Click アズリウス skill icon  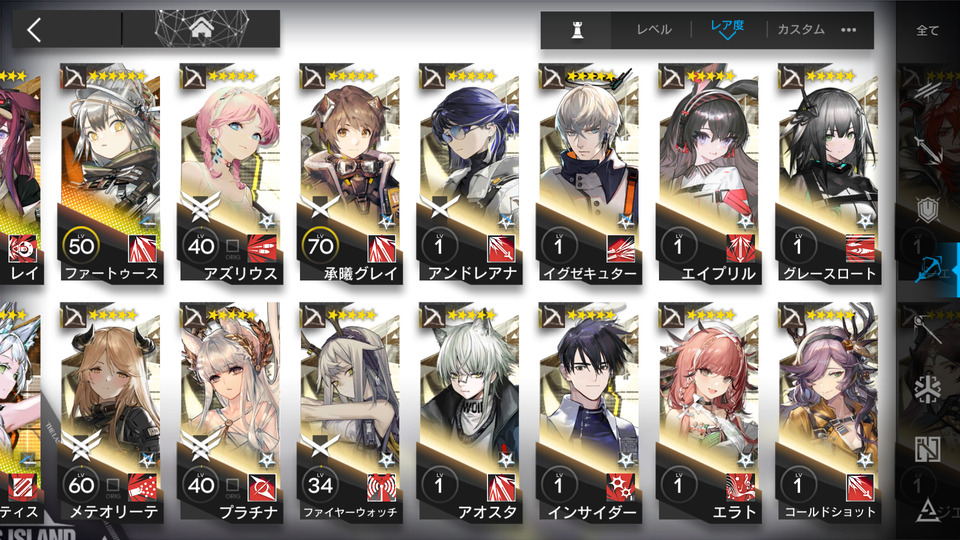[x=261, y=249]
